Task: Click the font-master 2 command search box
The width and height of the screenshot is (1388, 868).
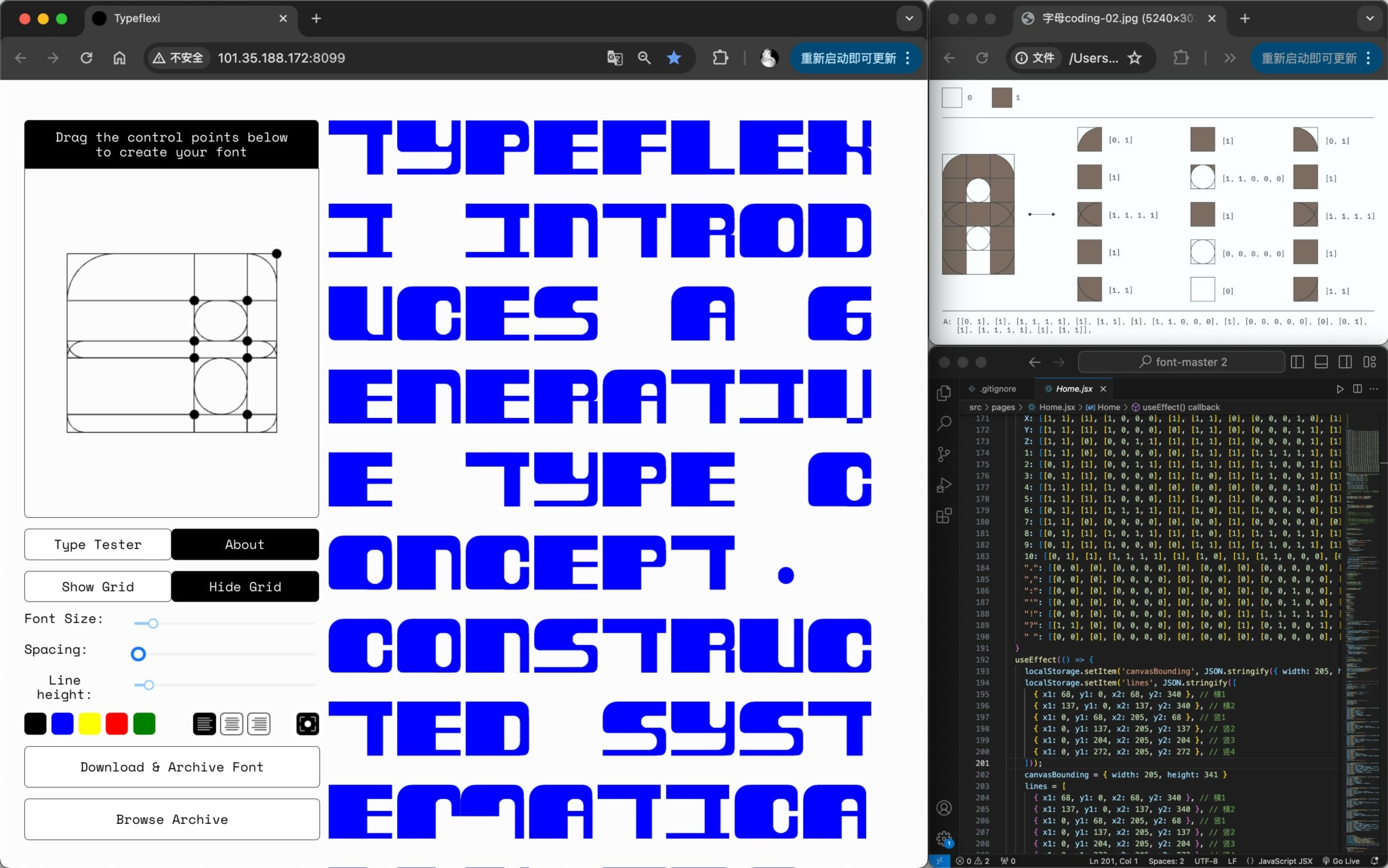Action: click(1181, 362)
